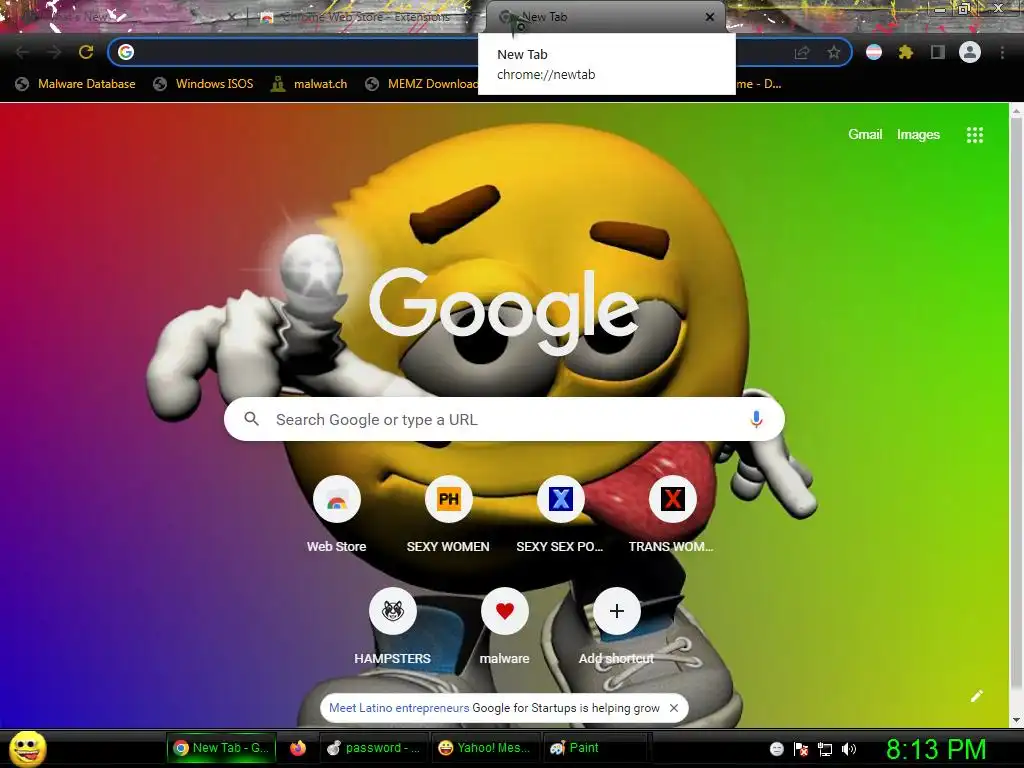Switch to Yahoo! Messenger in taskbar

pos(485,748)
